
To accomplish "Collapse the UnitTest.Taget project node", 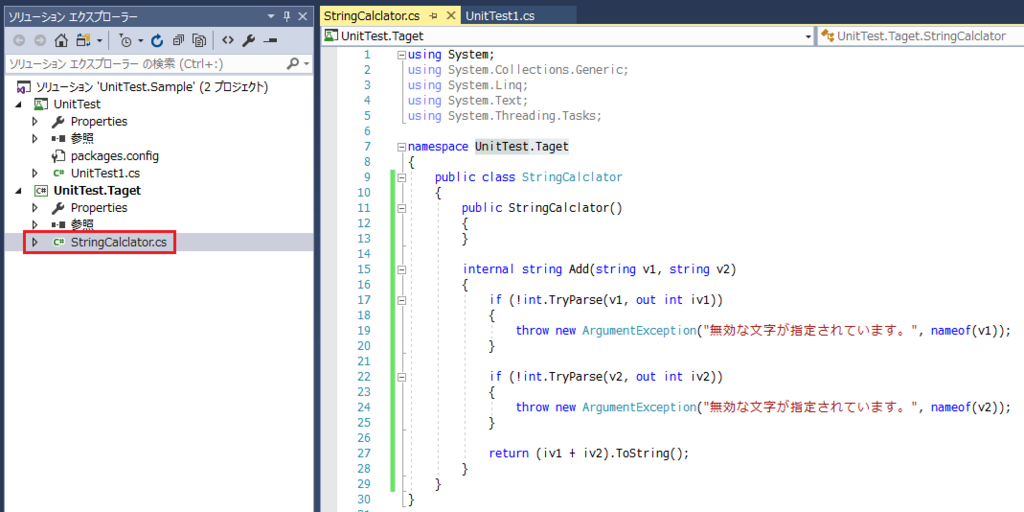I will [x=18, y=191].
